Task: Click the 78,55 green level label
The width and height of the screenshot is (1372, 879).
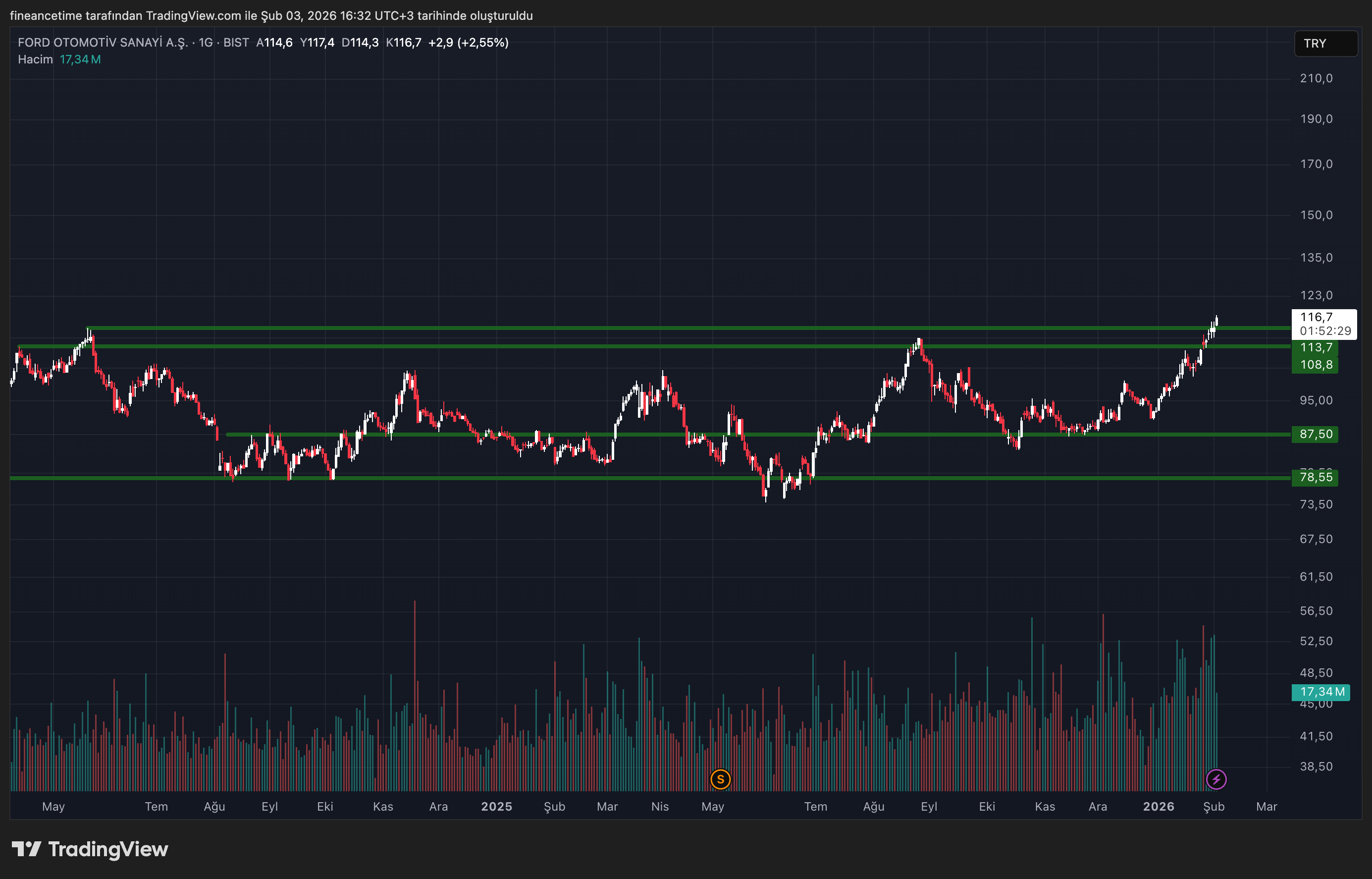Action: tap(1316, 477)
